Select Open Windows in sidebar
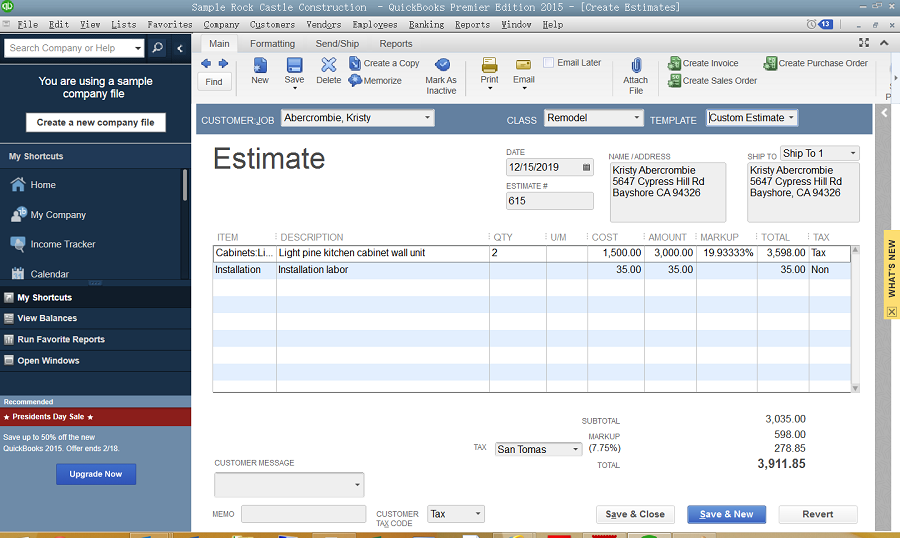The height and width of the screenshot is (538, 900). click(95, 361)
